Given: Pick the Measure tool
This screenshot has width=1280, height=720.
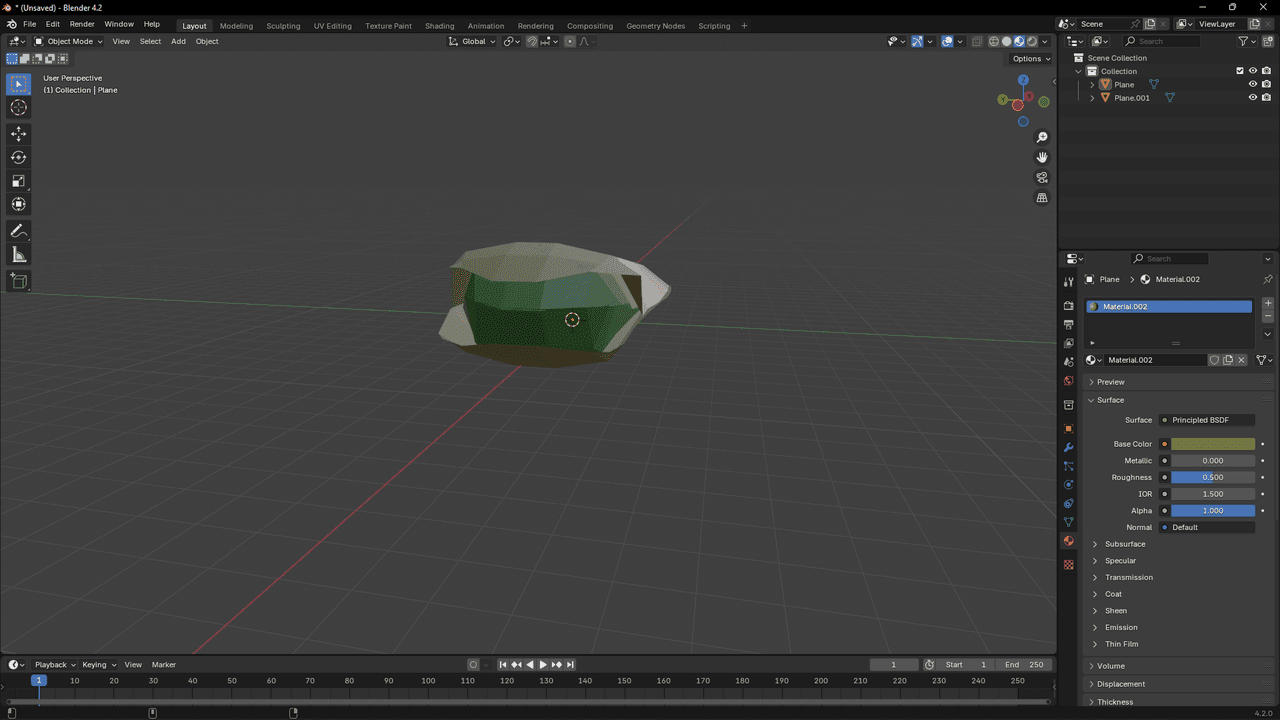Looking at the screenshot, I should pyautogui.click(x=19, y=255).
